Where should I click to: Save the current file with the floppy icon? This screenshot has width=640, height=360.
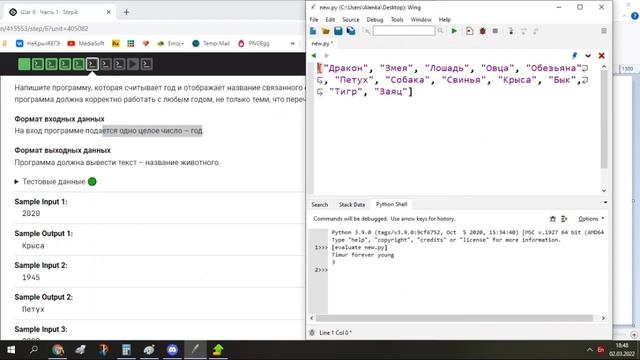(x=338, y=31)
